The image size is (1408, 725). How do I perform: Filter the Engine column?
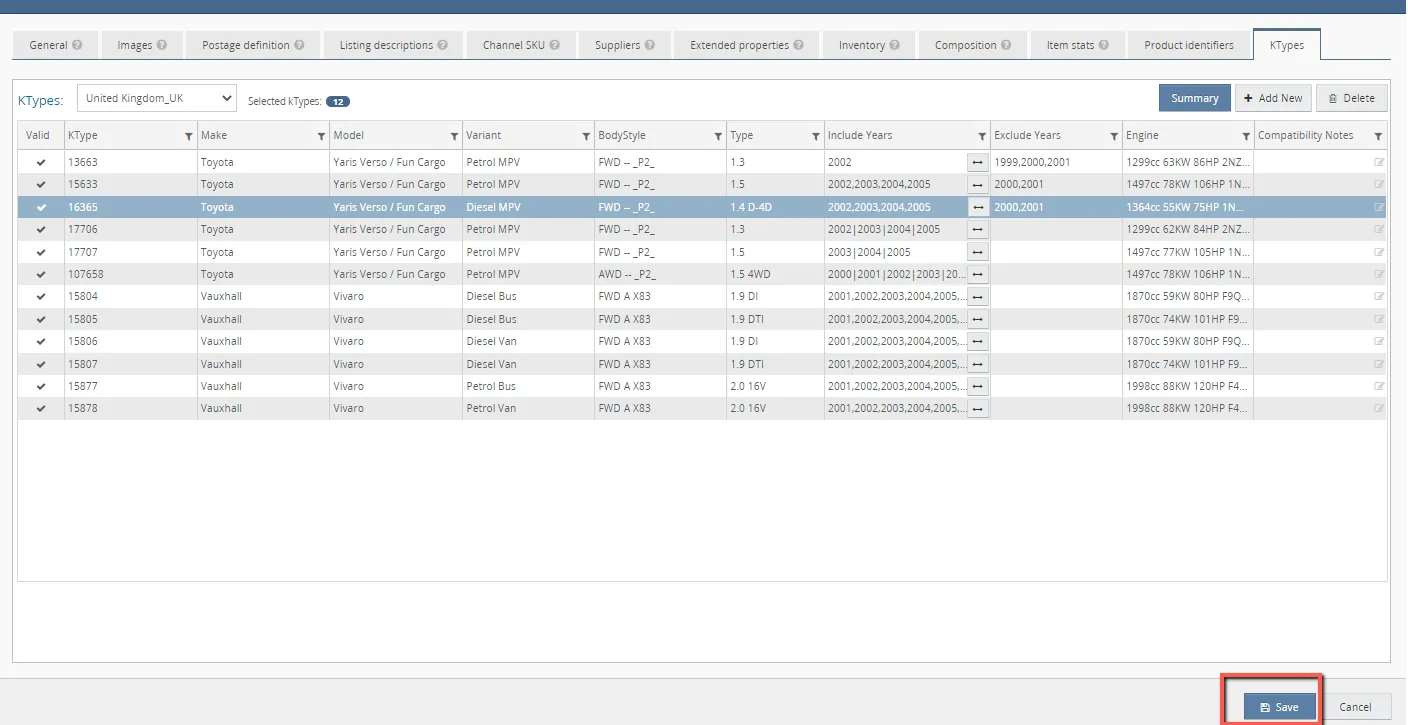click(1246, 136)
